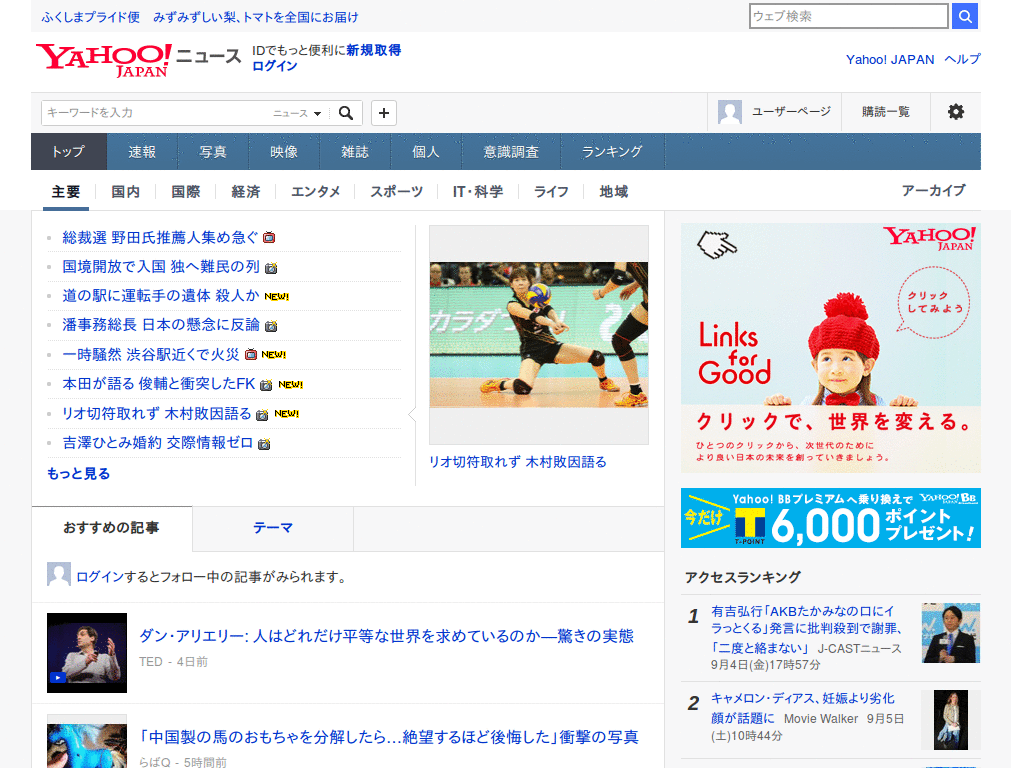The height and width of the screenshot is (768, 1024).
Task: Click the volleyball player photo
Action: click(539, 335)
